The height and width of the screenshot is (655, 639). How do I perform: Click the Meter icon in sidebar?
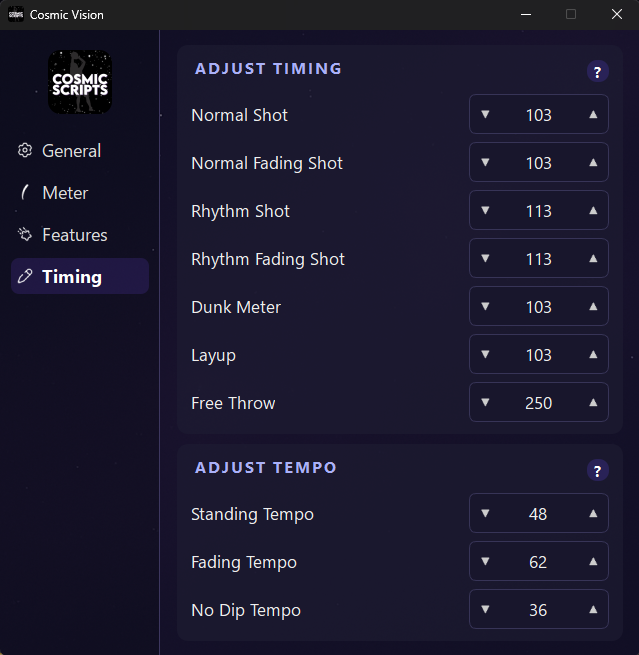coord(25,193)
